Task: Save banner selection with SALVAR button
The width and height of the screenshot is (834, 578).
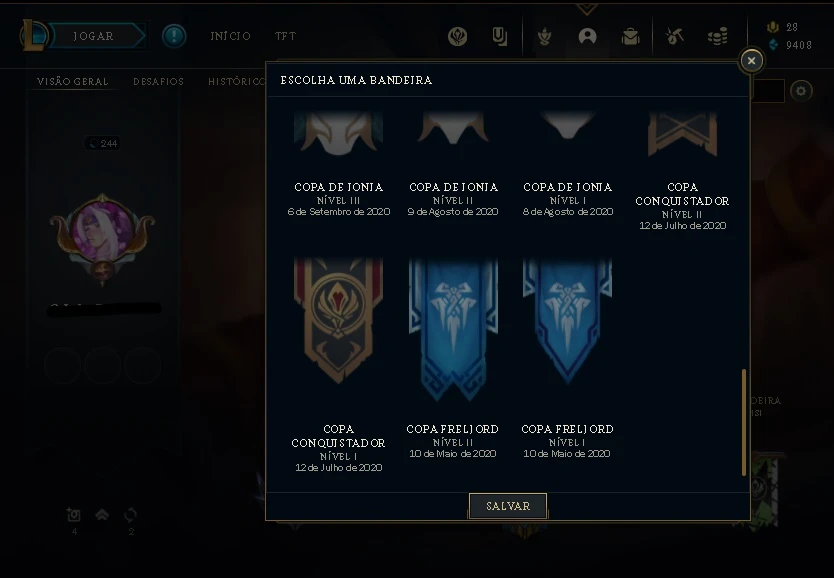Action: (508, 506)
